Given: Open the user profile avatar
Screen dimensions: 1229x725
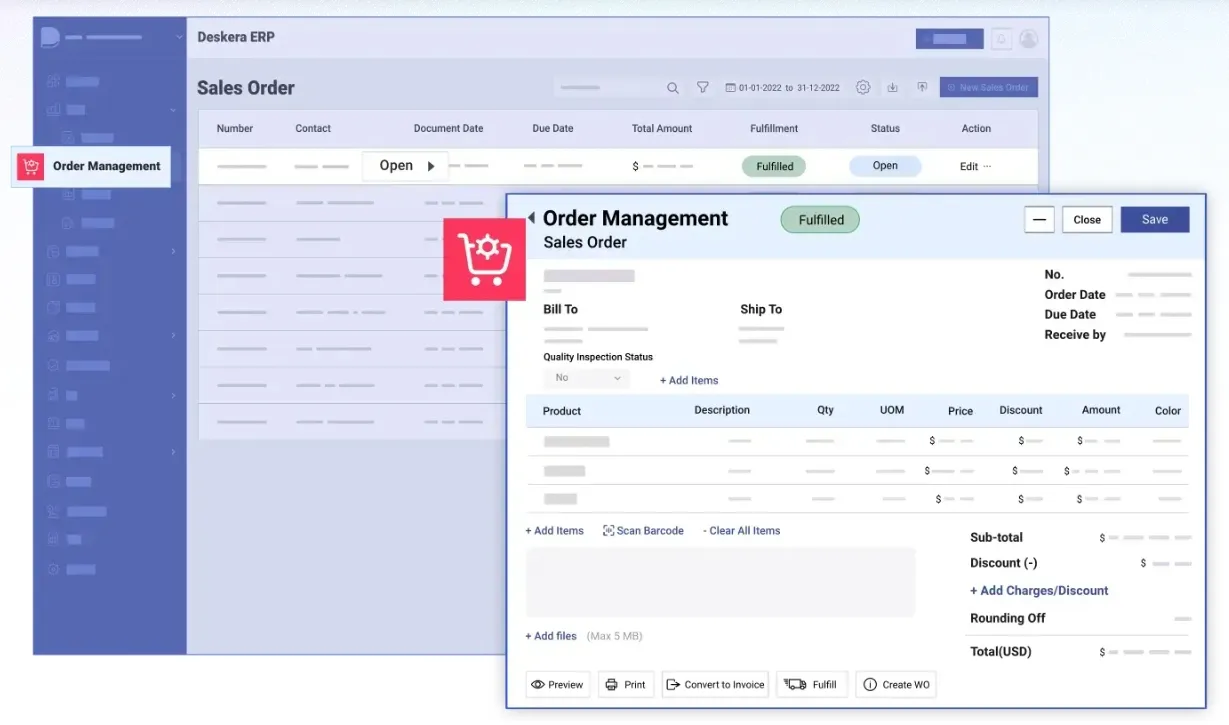Looking at the screenshot, I should [1029, 39].
